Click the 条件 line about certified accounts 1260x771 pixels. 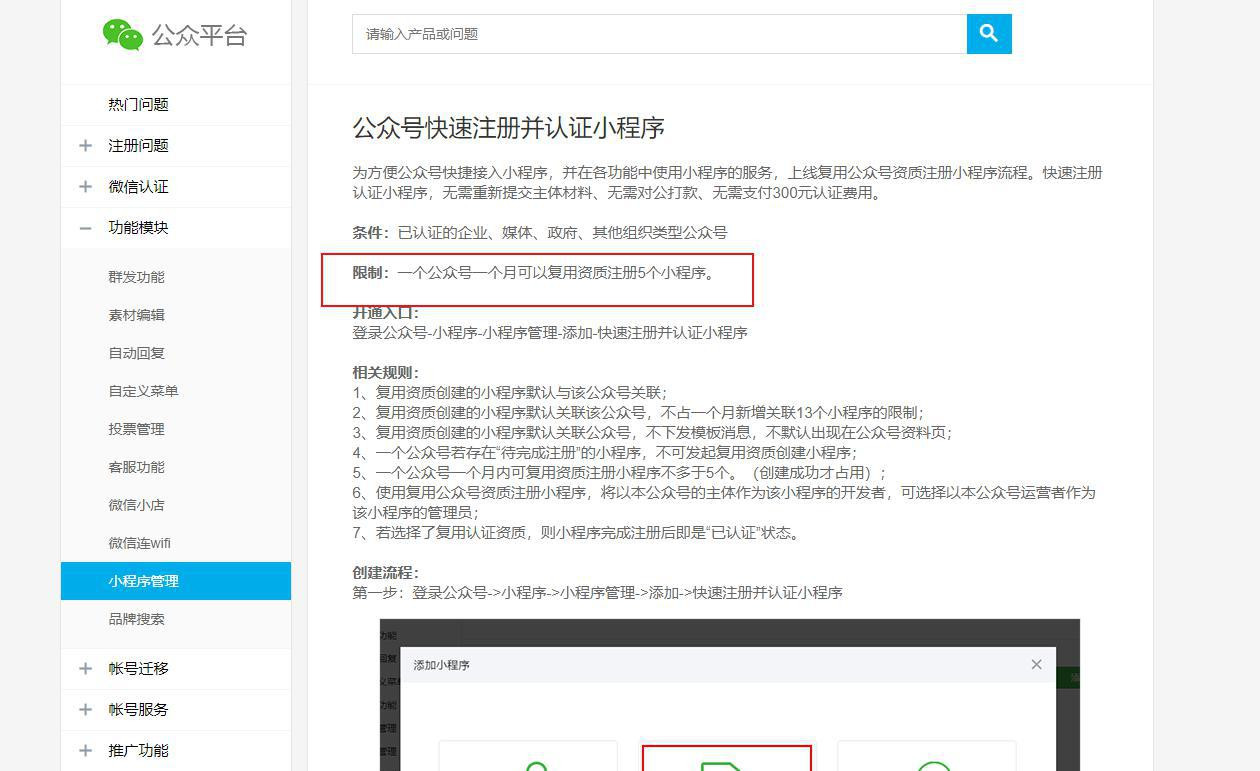(540, 233)
